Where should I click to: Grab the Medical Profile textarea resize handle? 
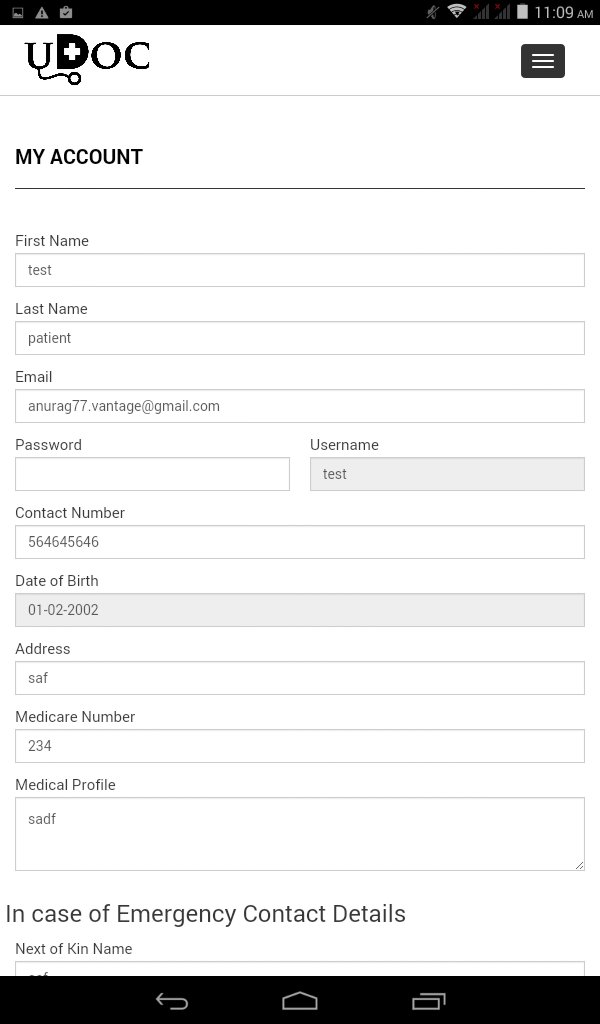coord(579,865)
